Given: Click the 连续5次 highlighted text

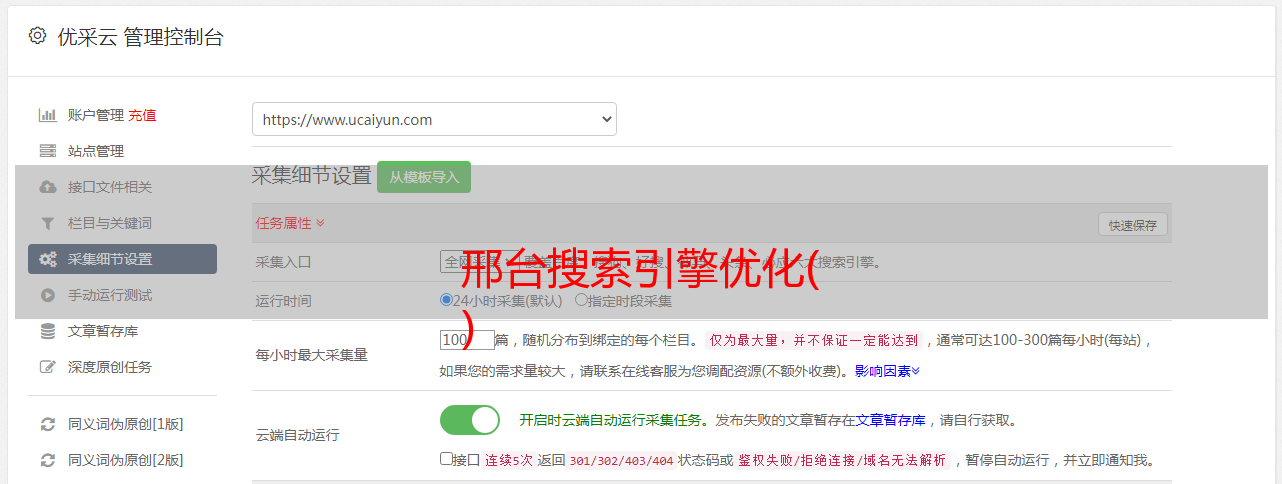Looking at the screenshot, I should (x=509, y=461).
